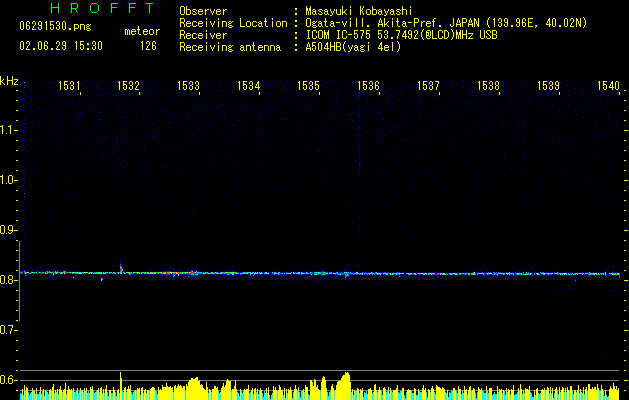Viewport: 629px width, 400px height.
Task: Select the file name 06291530.png
Action: [x=55, y=27]
